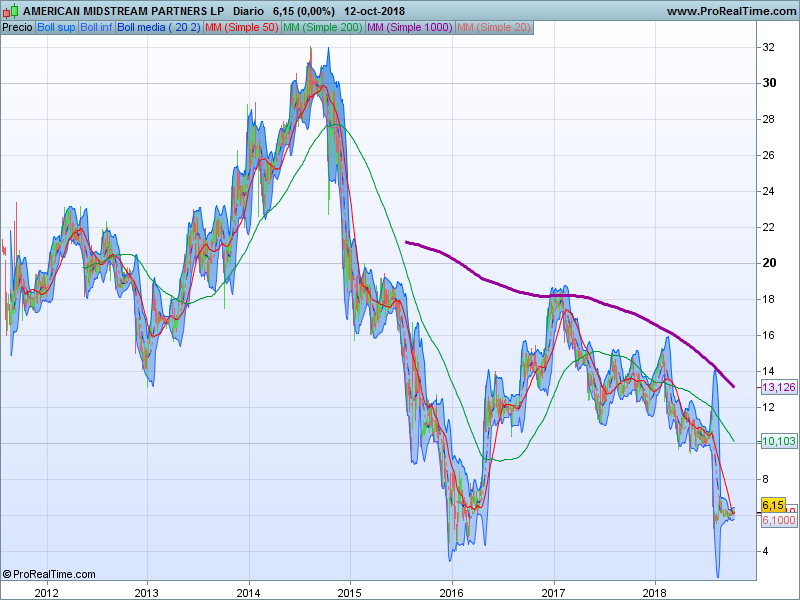Select the Boll sup indicator label
Image resolution: width=800 pixels, height=600 pixels.
point(56,28)
